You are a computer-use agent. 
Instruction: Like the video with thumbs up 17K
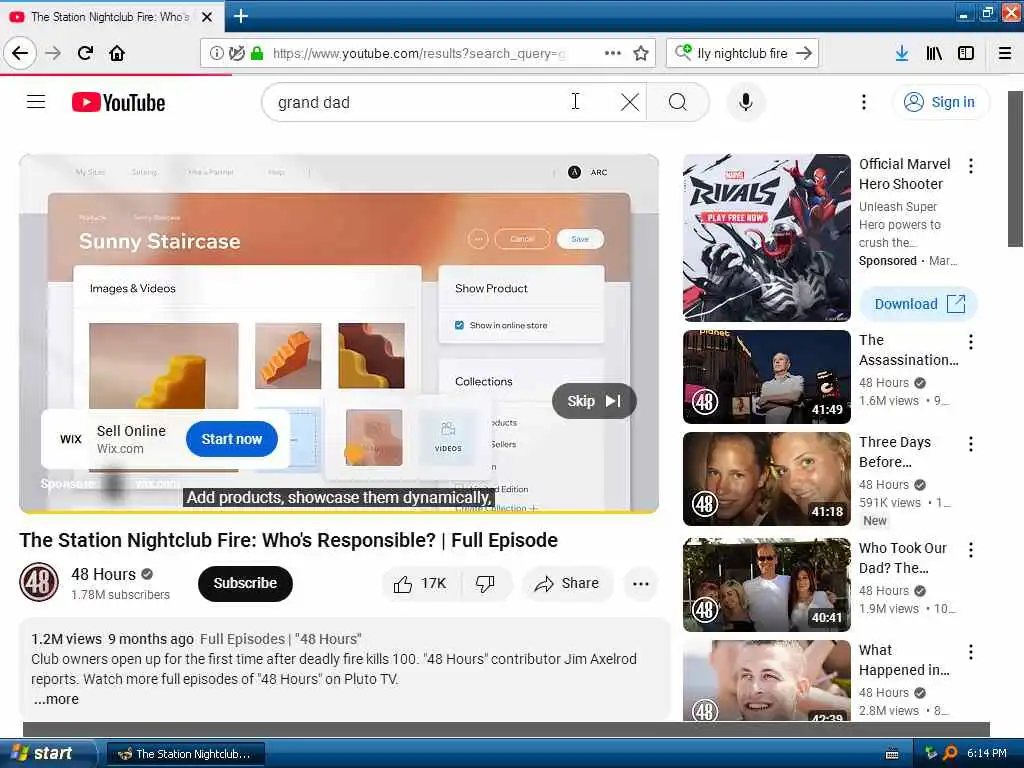[421, 583]
